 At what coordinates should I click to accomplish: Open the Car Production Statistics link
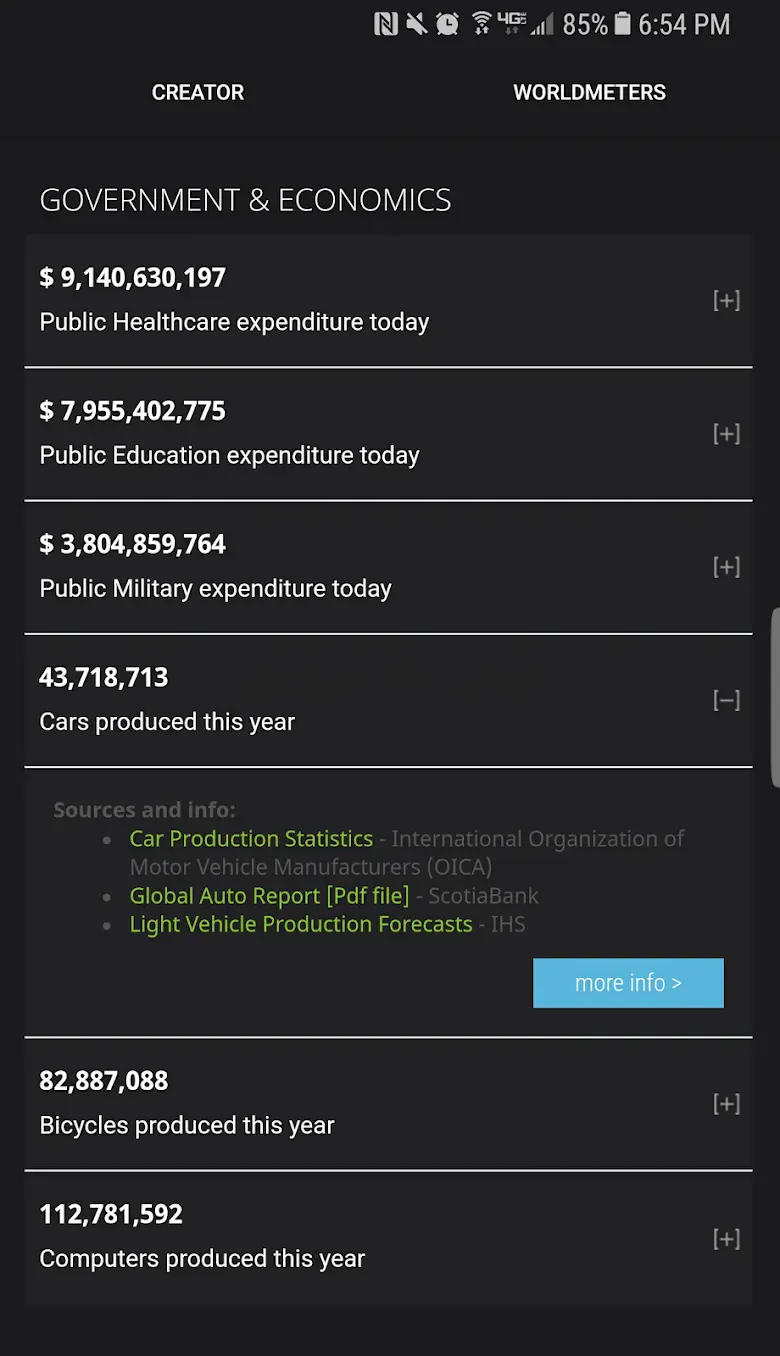[251, 839]
